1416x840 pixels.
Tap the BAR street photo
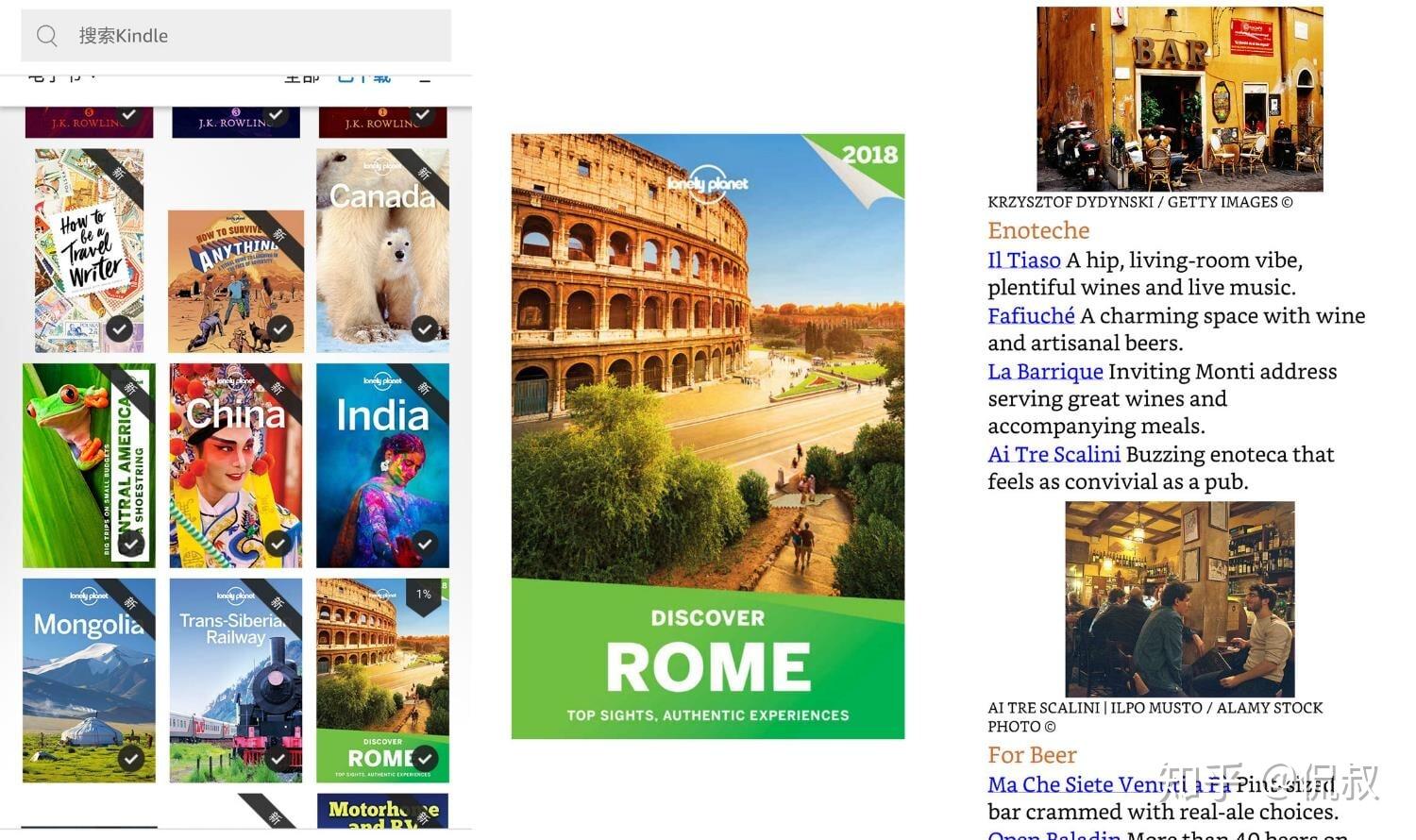[x=1179, y=99]
